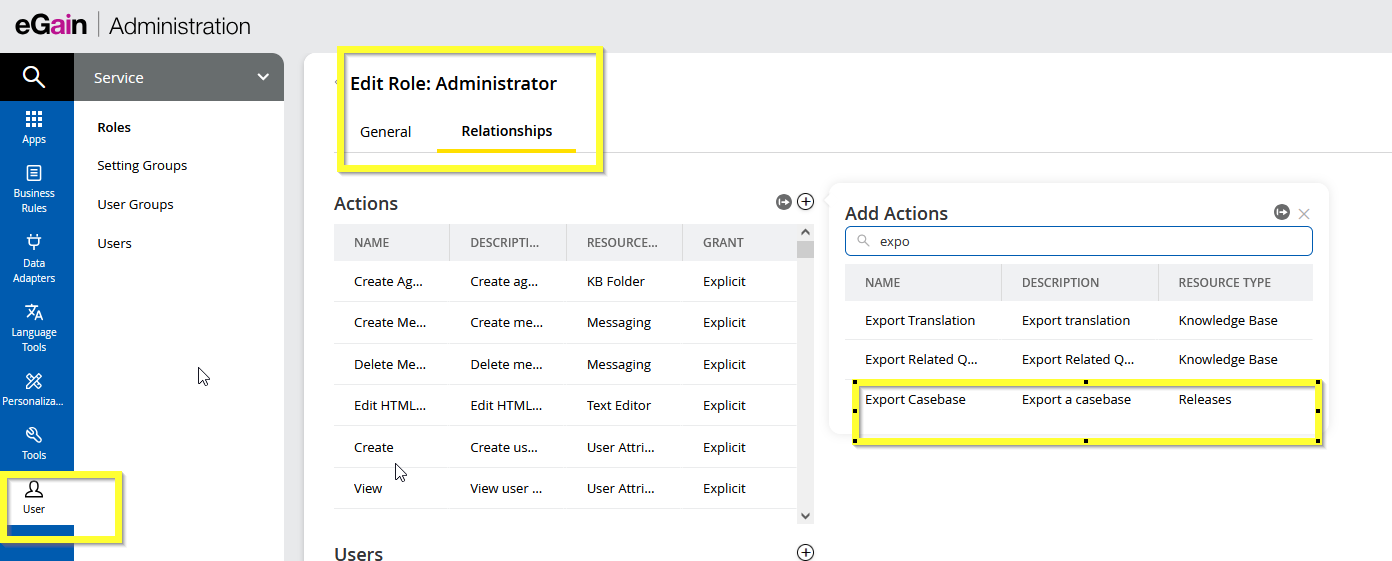This screenshot has height=561, width=1392.
Task: Switch to the General tab
Action: (x=386, y=132)
